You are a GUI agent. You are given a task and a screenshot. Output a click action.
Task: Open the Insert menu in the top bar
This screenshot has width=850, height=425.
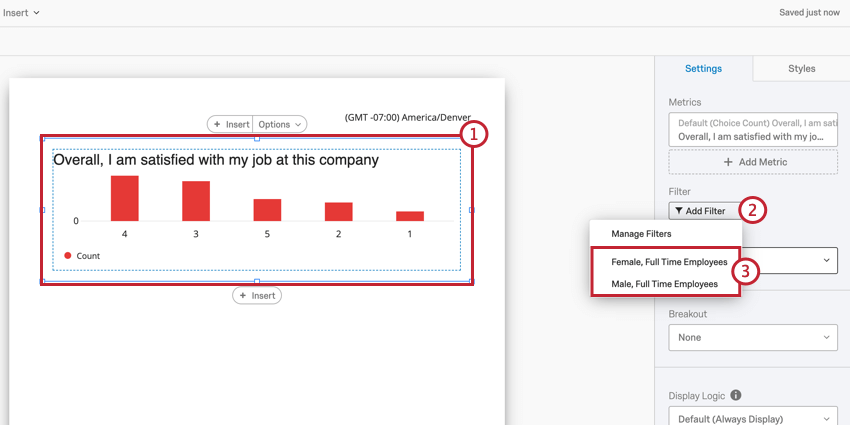click(x=21, y=12)
